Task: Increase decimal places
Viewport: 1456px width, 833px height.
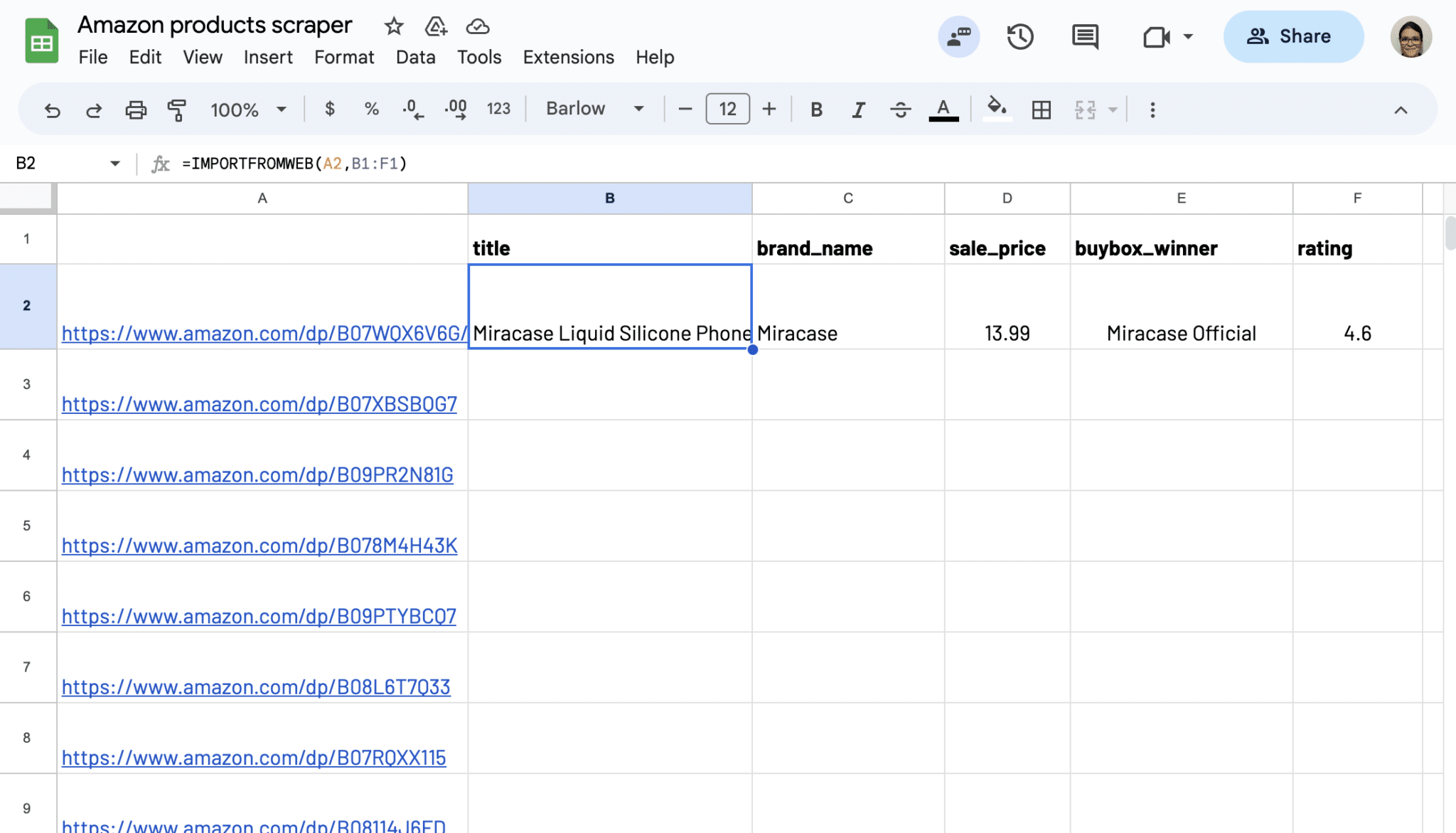Action: pyautogui.click(x=456, y=109)
